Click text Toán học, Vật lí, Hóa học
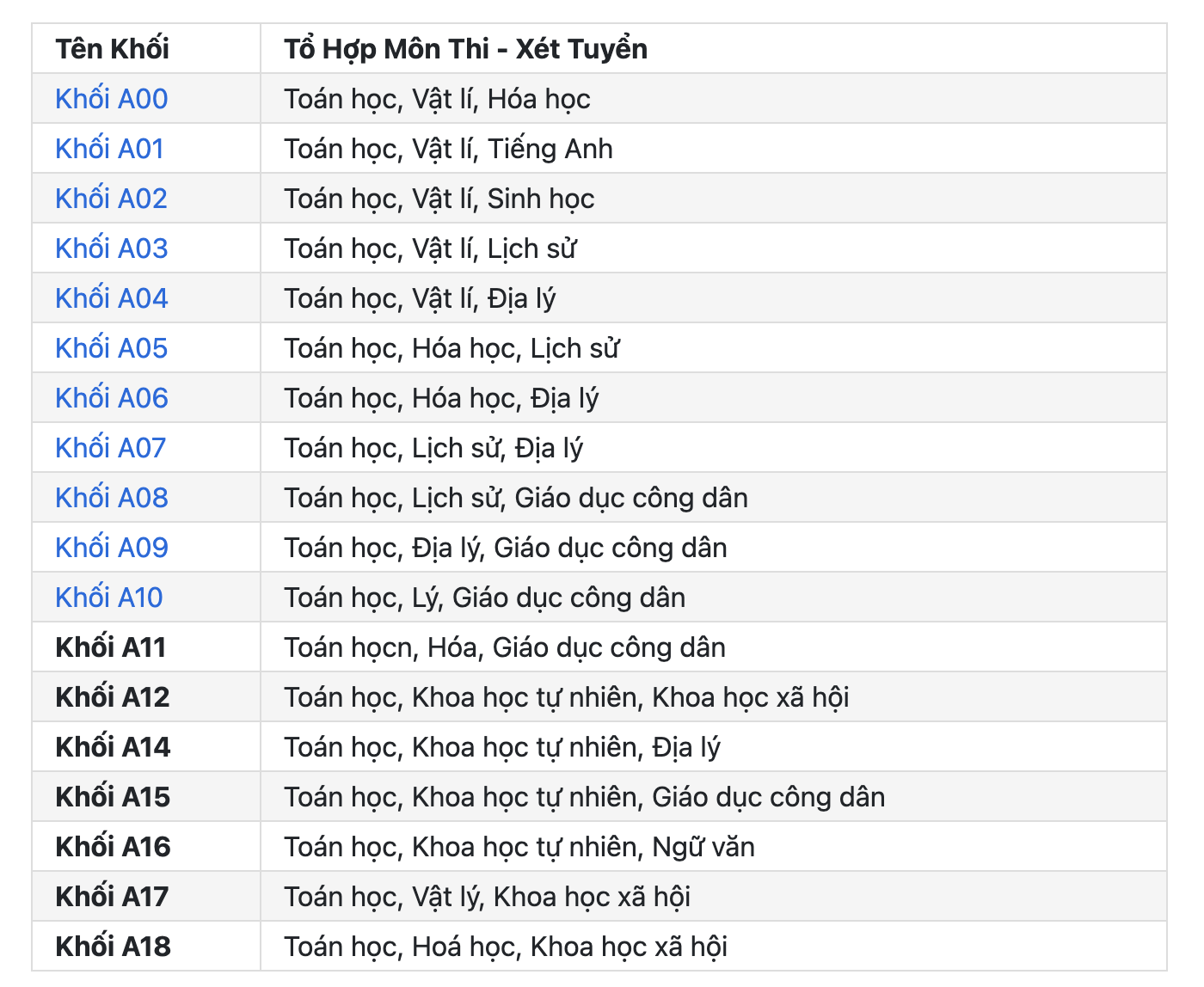This screenshot has width=1204, height=987. click(437, 99)
